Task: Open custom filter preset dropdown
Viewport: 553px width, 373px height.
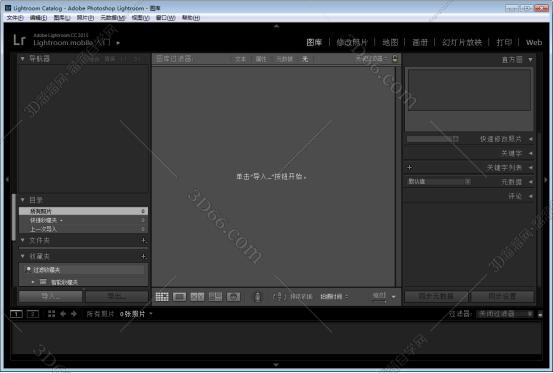Action: (371, 59)
